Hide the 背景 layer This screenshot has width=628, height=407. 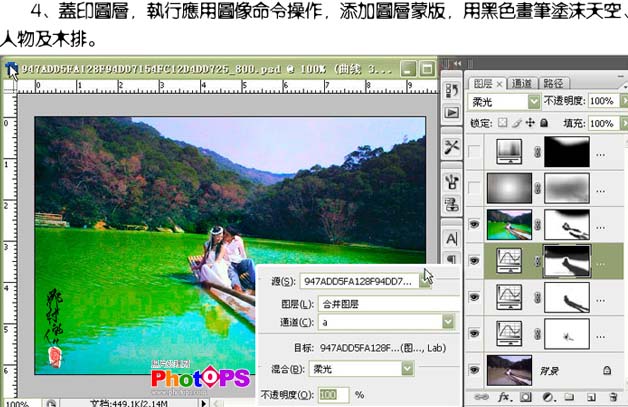coord(475,369)
